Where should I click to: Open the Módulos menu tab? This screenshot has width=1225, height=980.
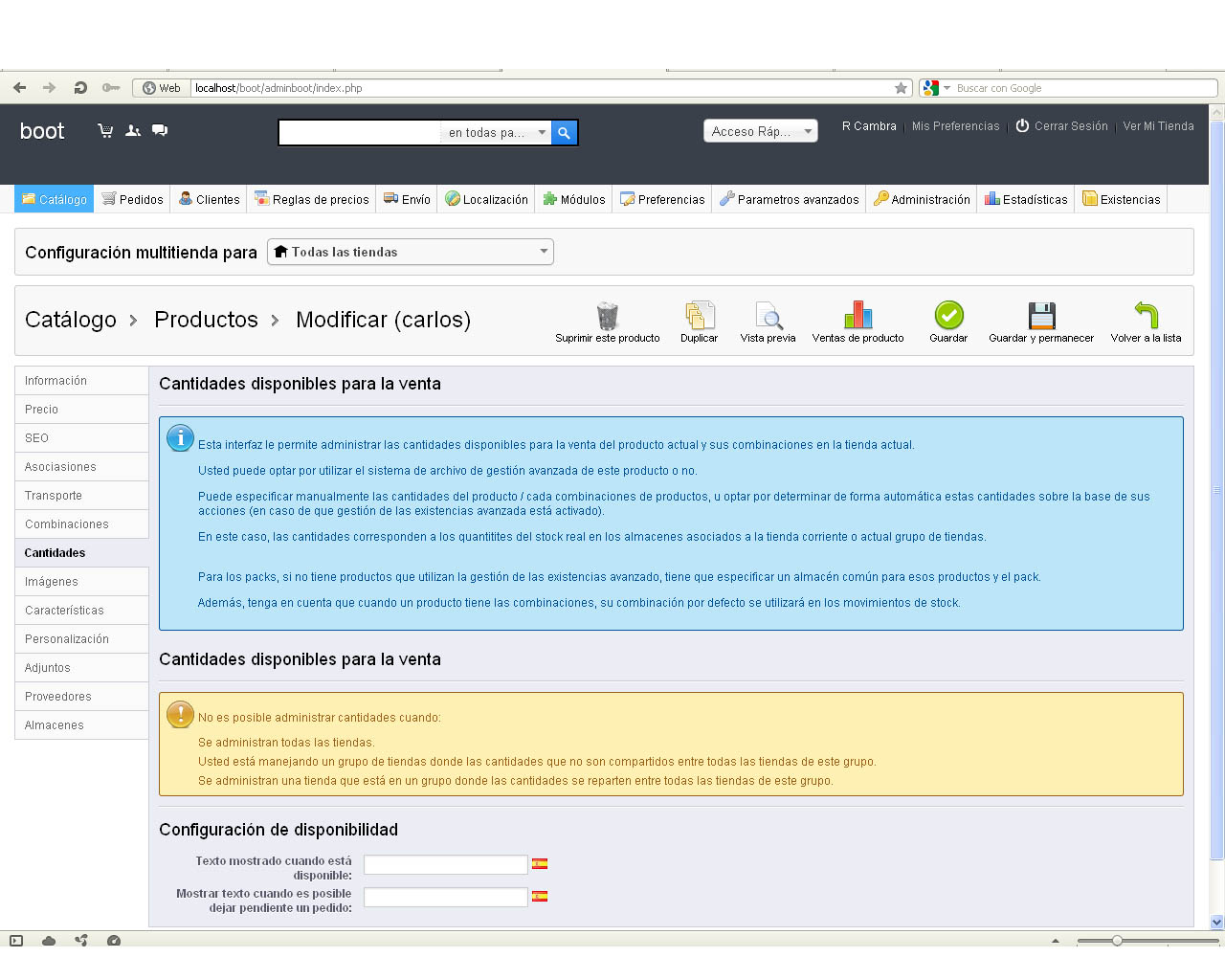(574, 199)
